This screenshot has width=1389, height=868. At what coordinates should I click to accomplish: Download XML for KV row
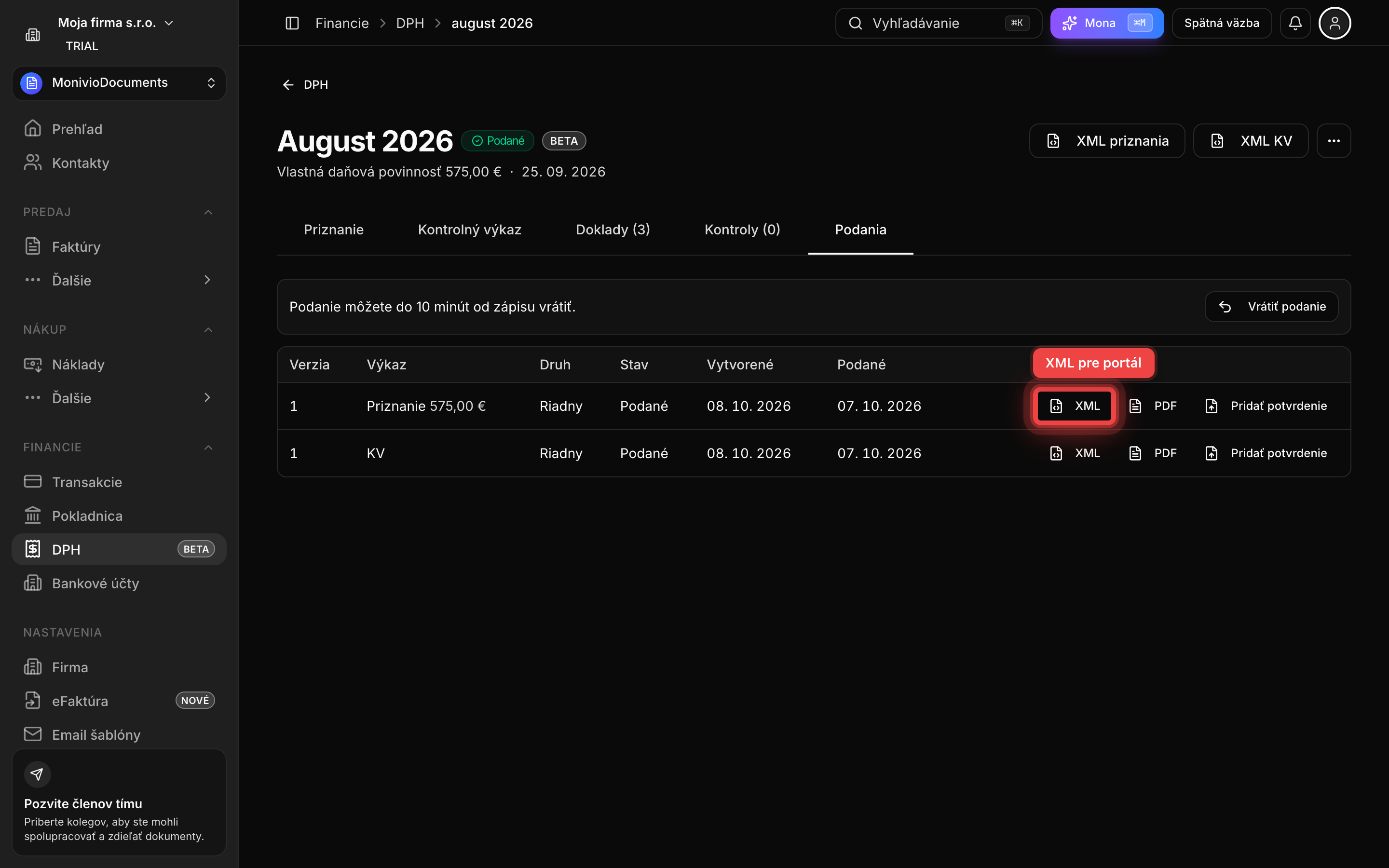click(1074, 453)
